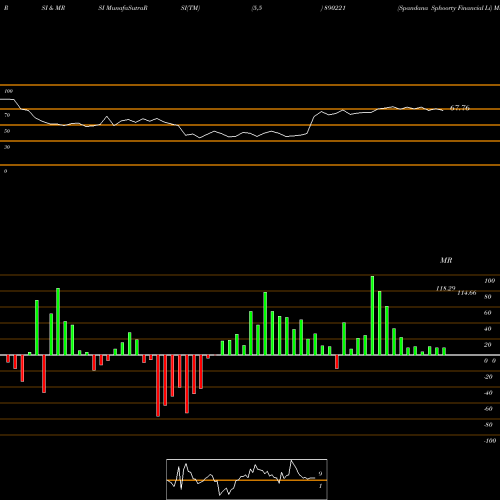Click the RSI axis label 50
This screenshot has height=500, width=500.
tap(7, 131)
